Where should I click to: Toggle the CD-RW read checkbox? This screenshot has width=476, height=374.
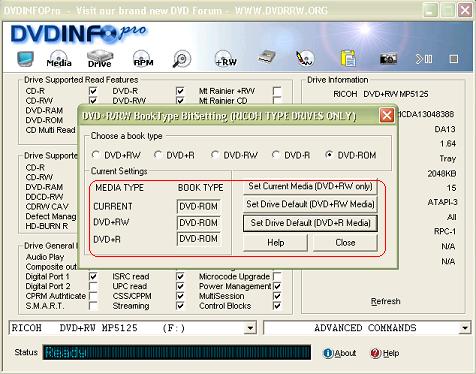[x=93, y=100]
